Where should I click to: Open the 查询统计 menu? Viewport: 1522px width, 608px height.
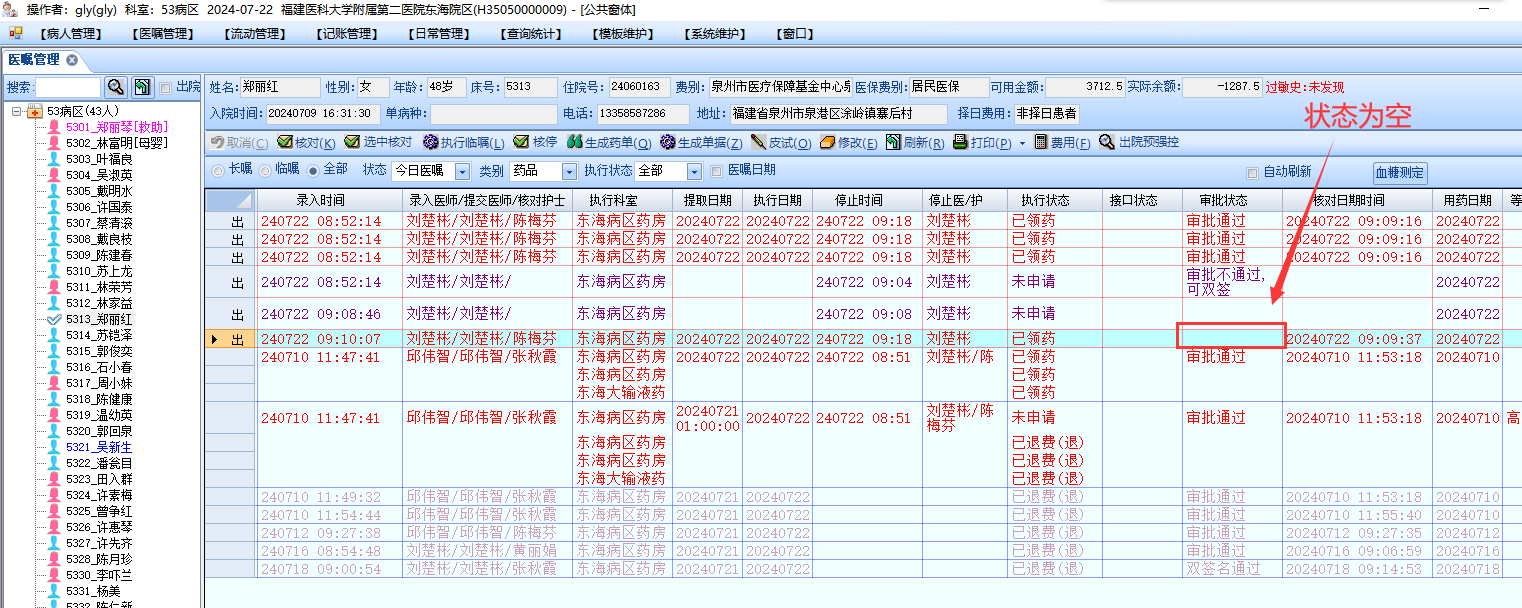[533, 33]
